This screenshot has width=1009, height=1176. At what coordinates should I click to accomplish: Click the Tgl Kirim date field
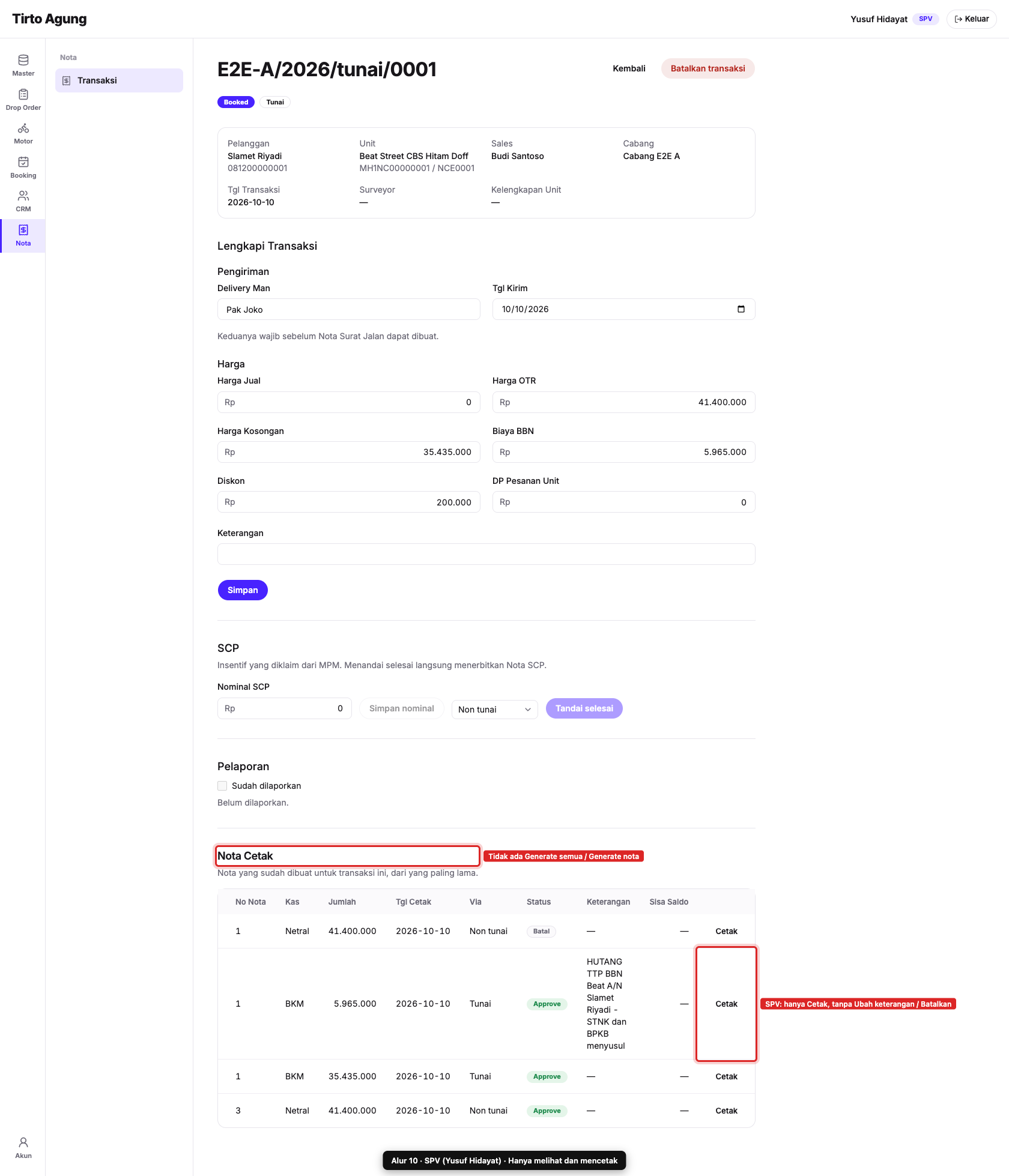pos(623,309)
